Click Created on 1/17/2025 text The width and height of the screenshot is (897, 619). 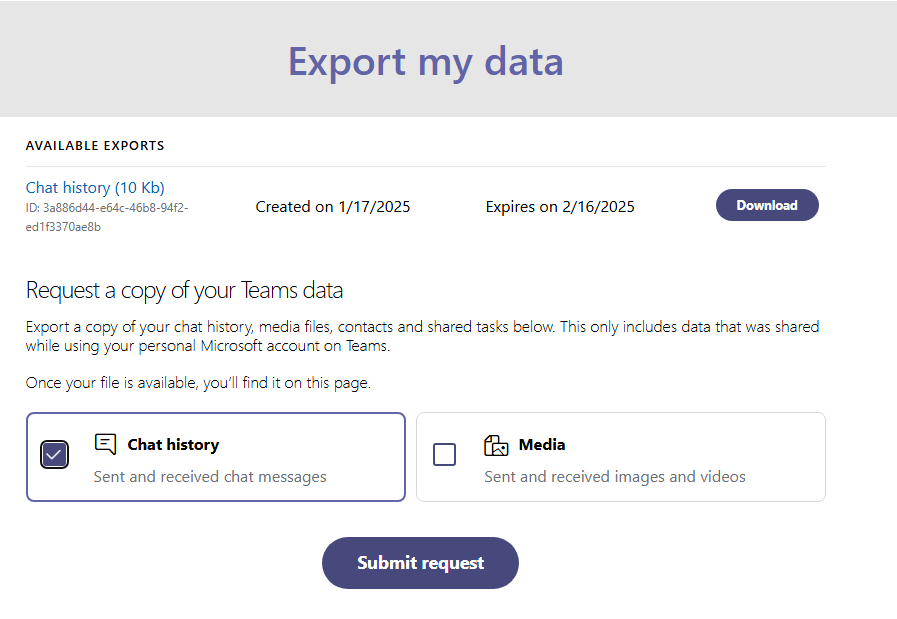(333, 207)
